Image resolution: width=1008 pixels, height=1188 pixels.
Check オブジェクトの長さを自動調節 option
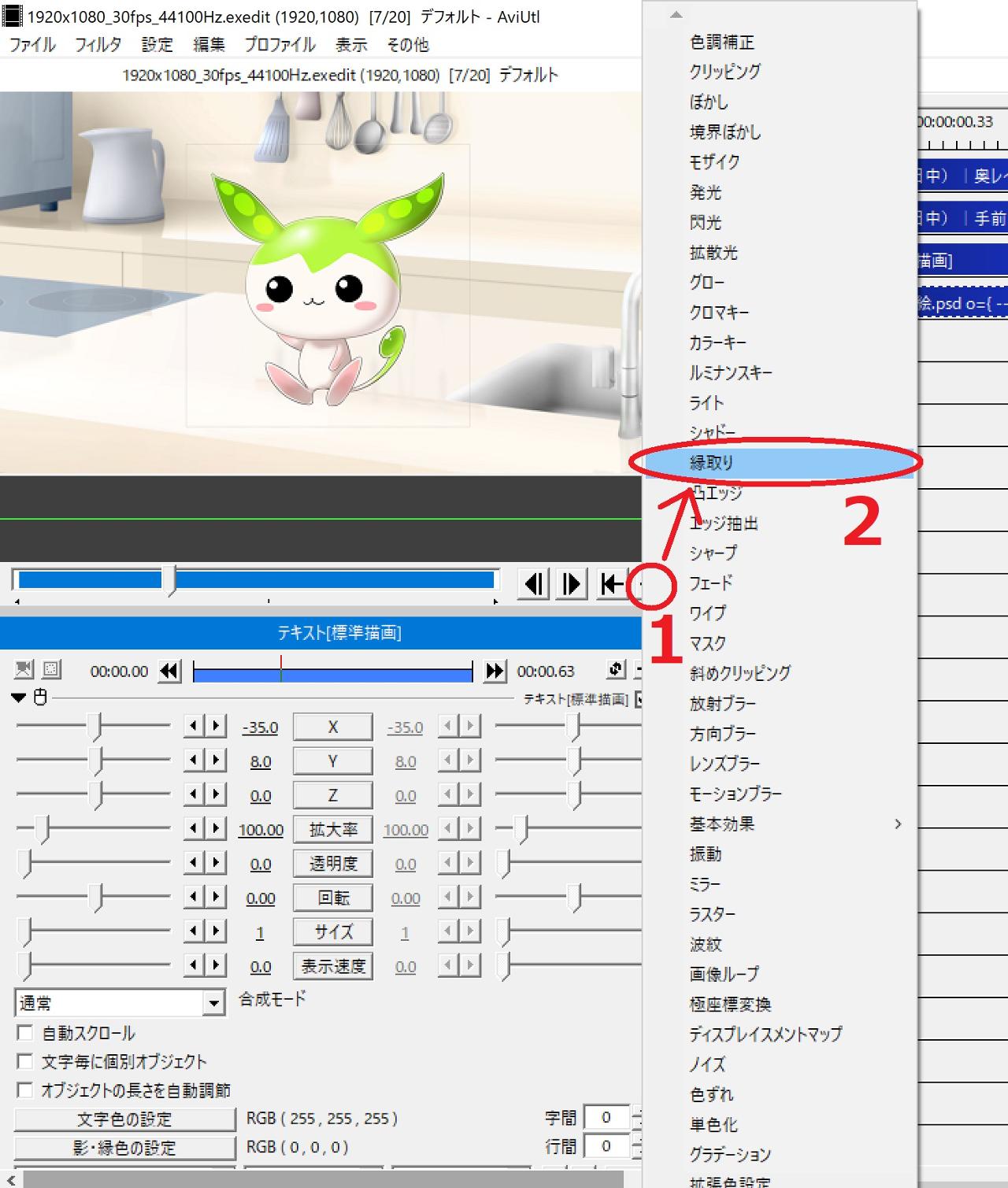[x=25, y=1090]
